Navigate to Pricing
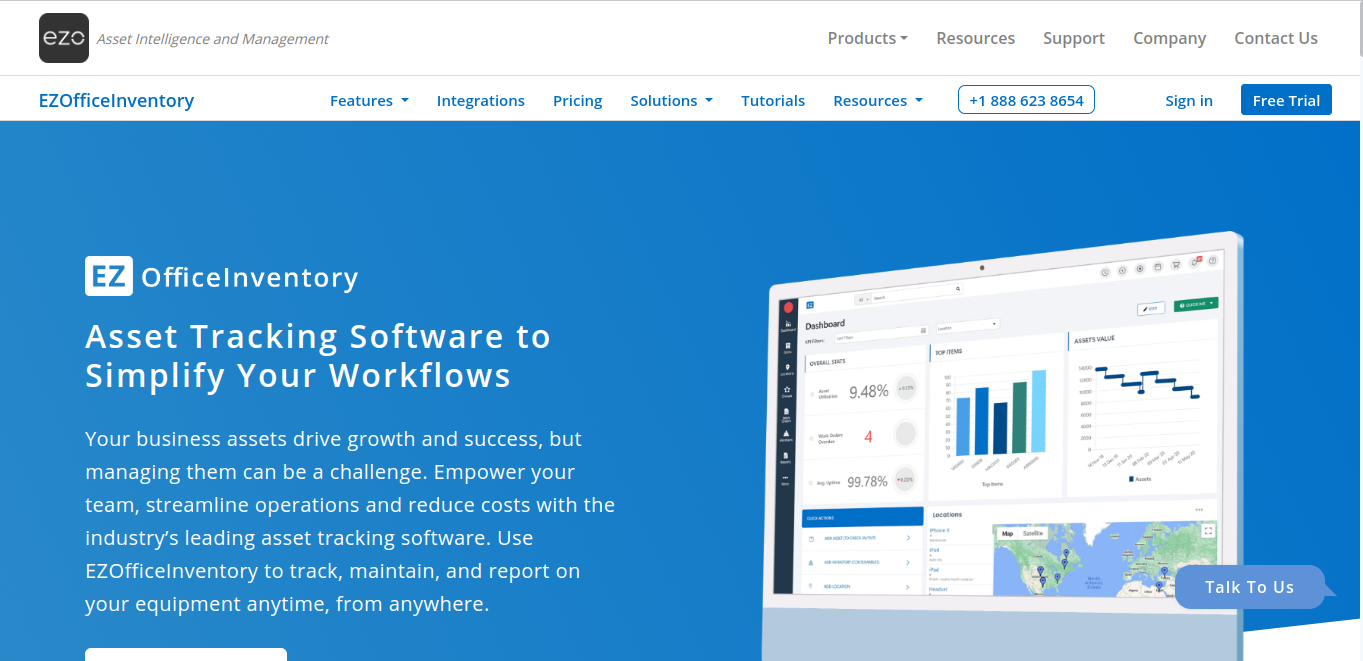 [x=577, y=100]
